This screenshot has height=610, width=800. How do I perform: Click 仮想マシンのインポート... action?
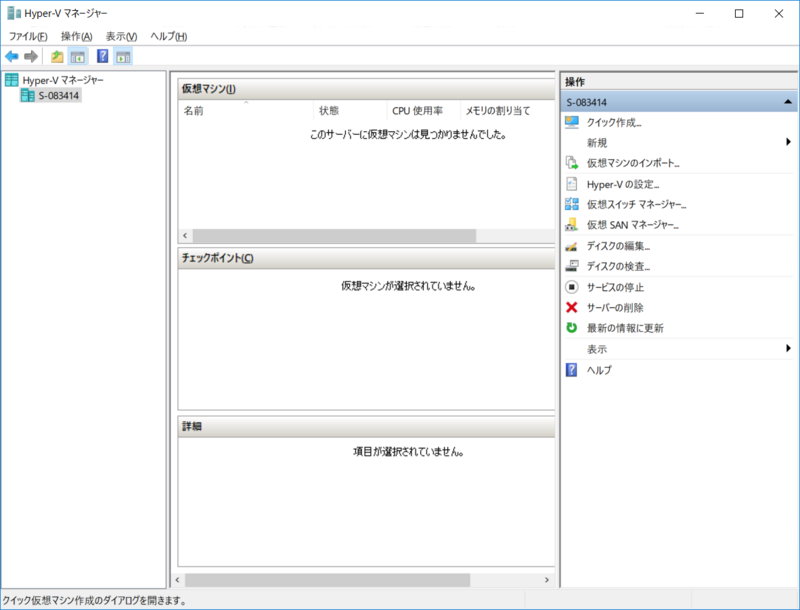(633, 163)
